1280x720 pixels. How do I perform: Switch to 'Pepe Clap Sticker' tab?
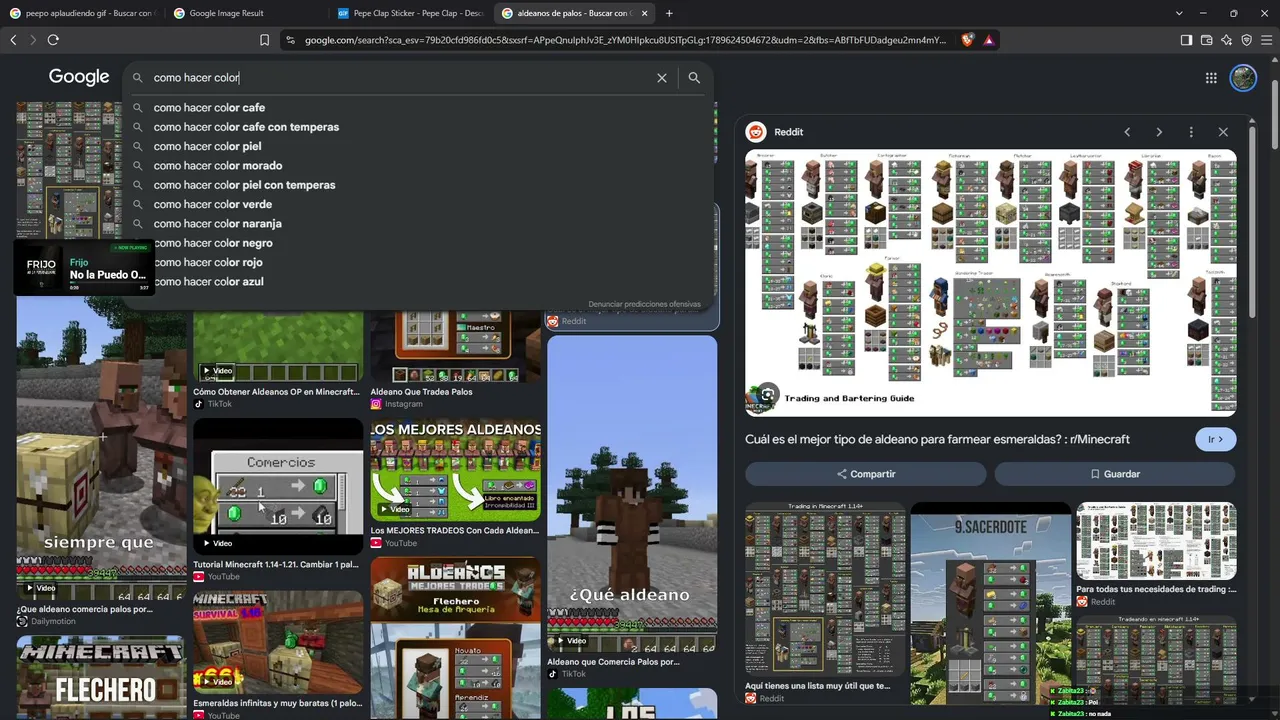[410, 13]
